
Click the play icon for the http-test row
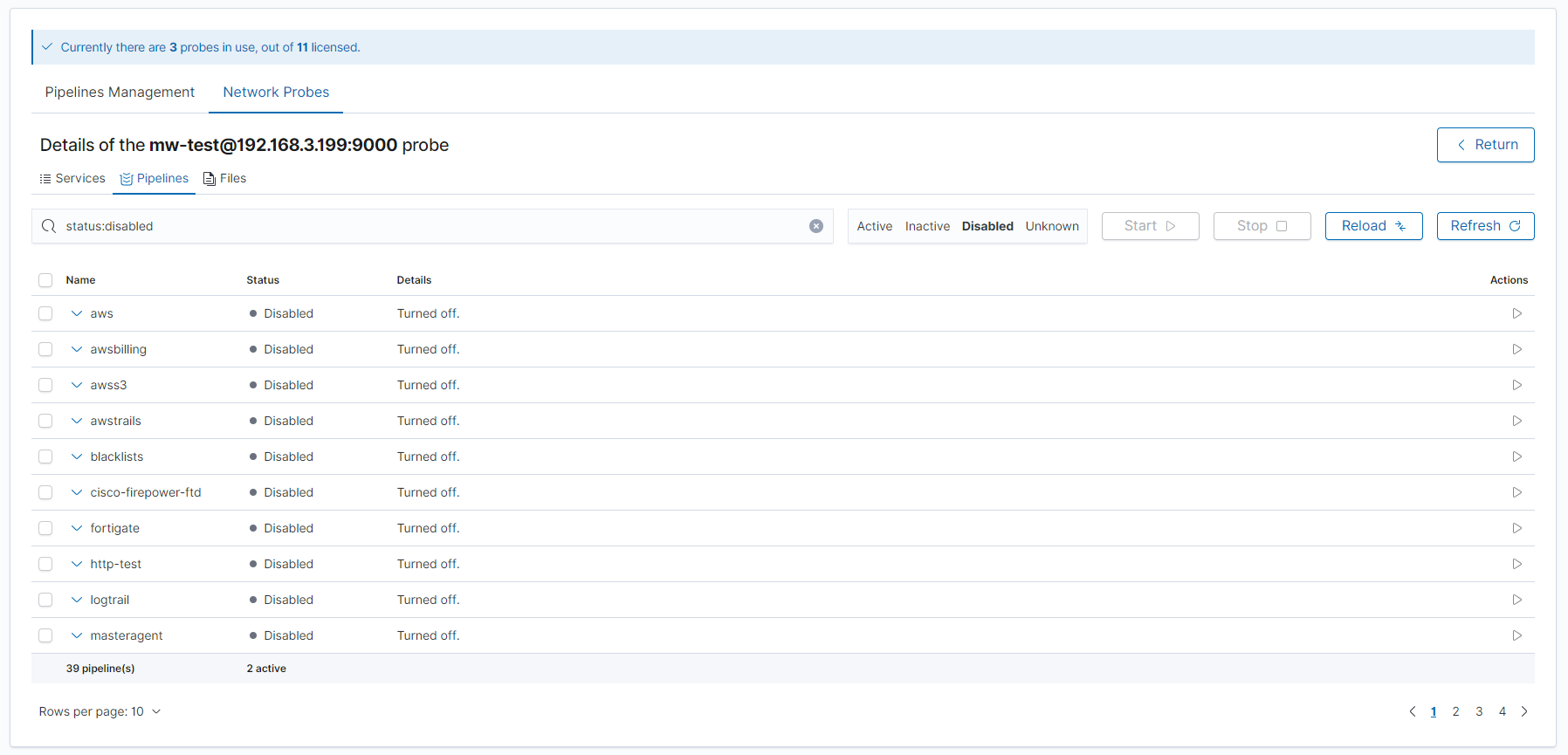pos(1516,564)
